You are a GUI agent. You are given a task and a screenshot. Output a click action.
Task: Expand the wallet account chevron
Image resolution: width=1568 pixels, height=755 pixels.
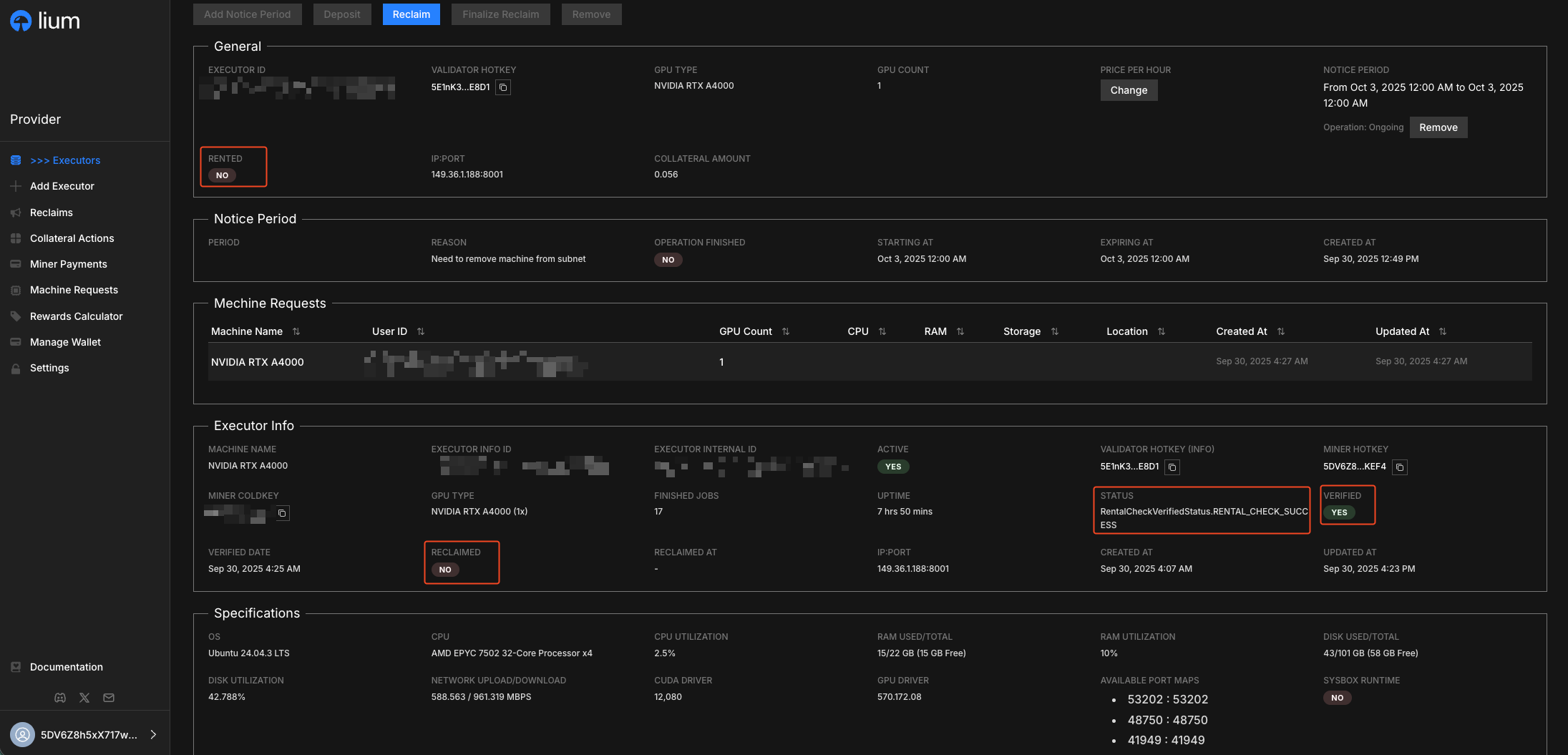tap(153, 734)
